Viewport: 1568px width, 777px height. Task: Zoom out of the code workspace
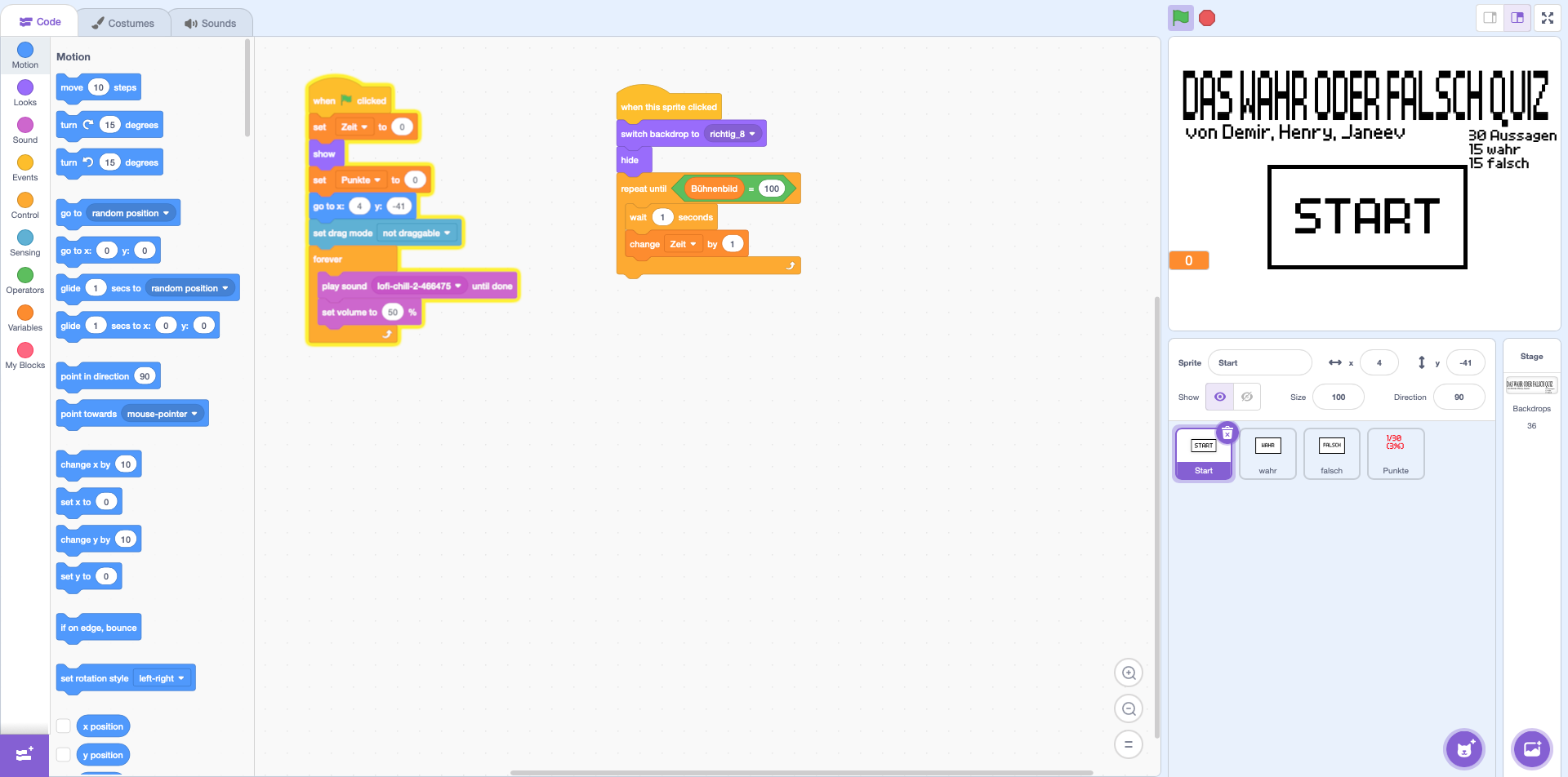(1129, 709)
